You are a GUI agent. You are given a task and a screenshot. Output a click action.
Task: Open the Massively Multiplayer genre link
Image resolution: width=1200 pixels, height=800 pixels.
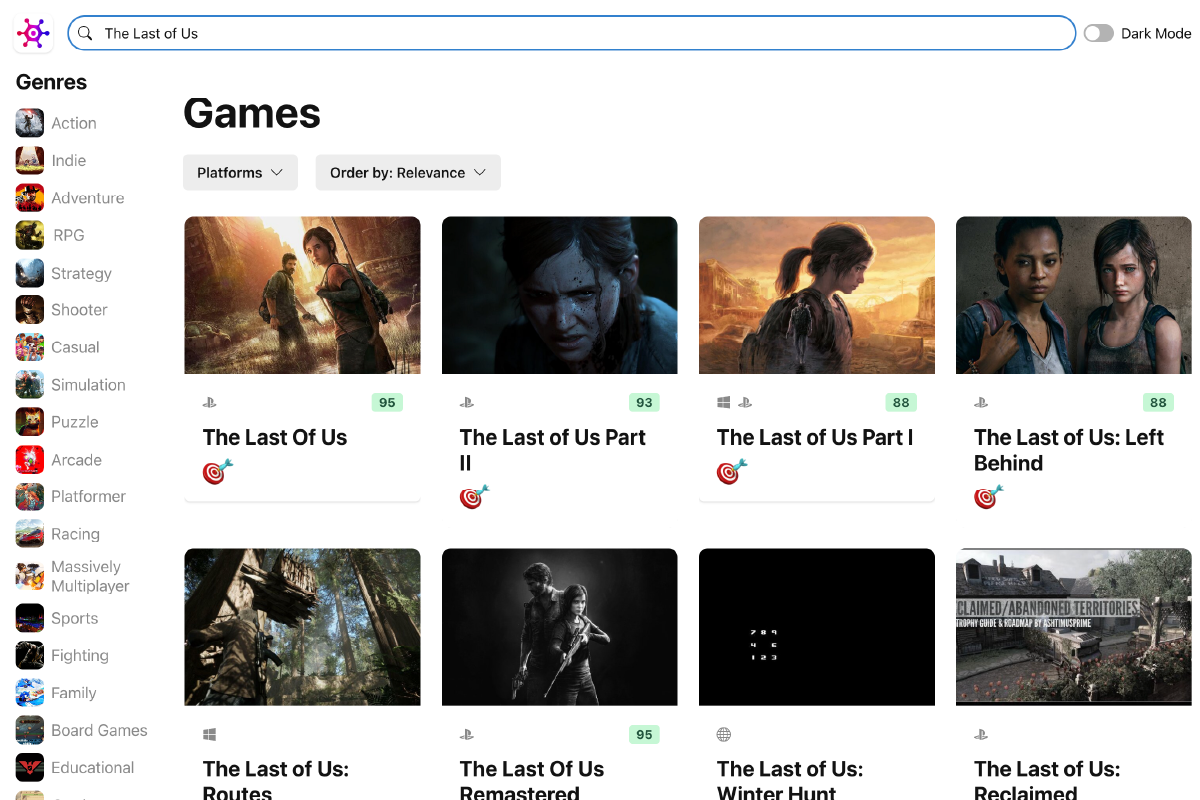91,576
